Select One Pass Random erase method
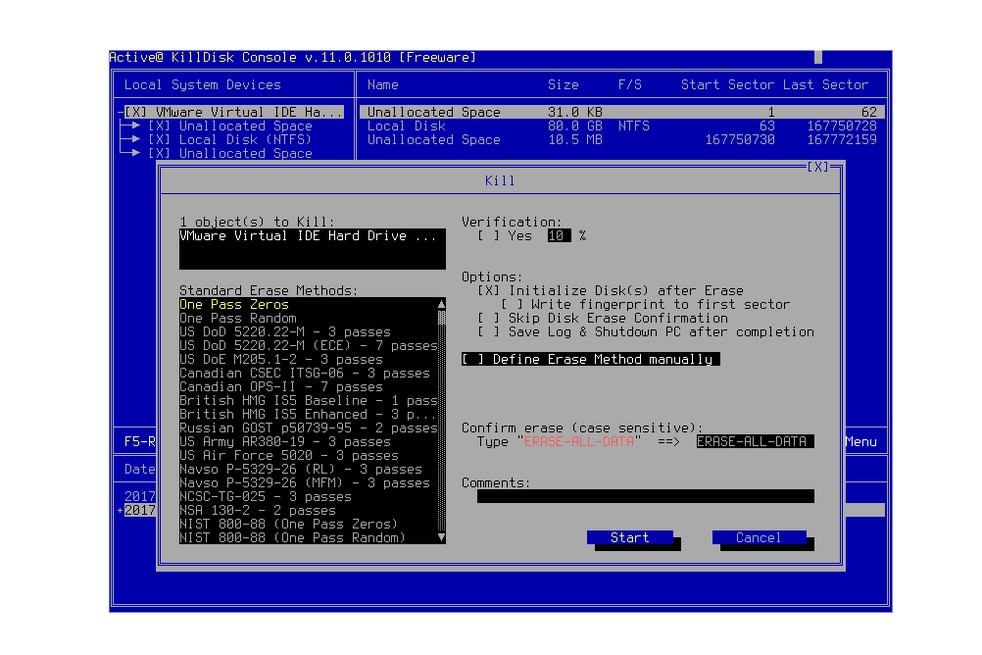 308,319
